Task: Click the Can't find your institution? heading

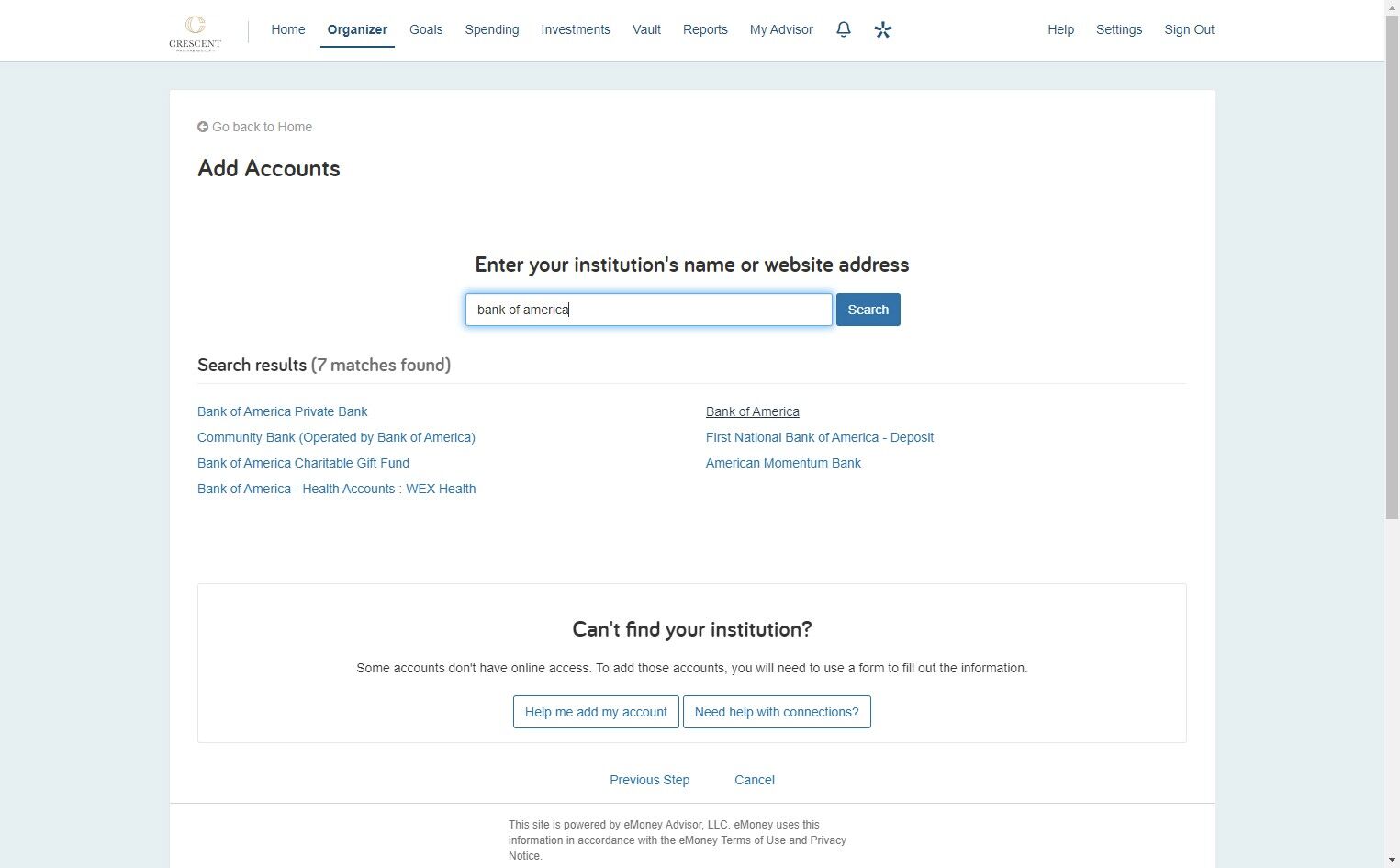Action: [x=692, y=629]
